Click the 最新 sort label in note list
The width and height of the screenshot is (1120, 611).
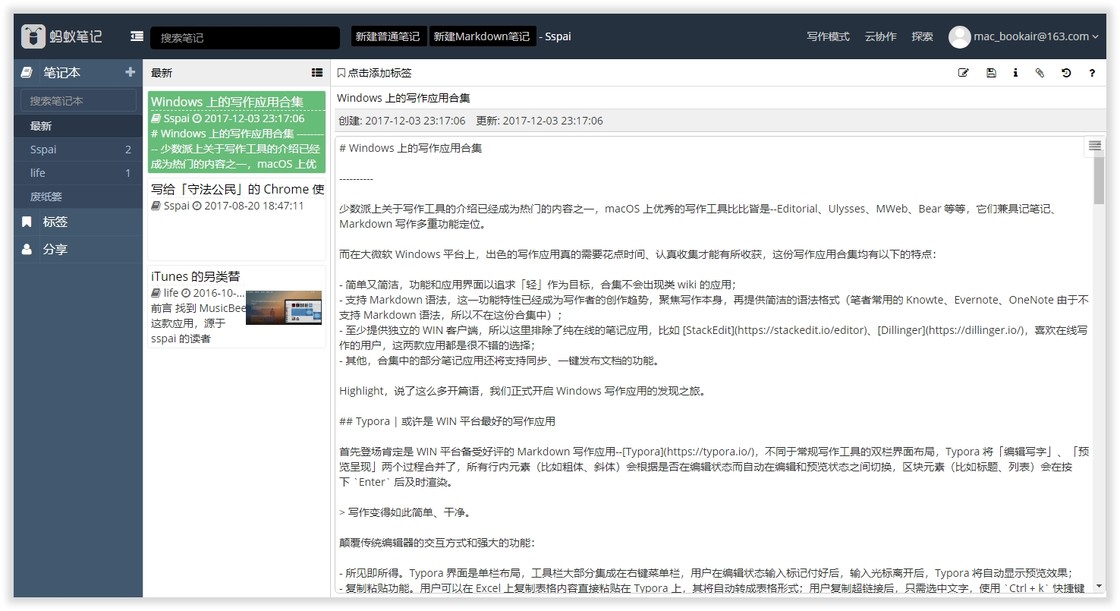click(x=161, y=73)
